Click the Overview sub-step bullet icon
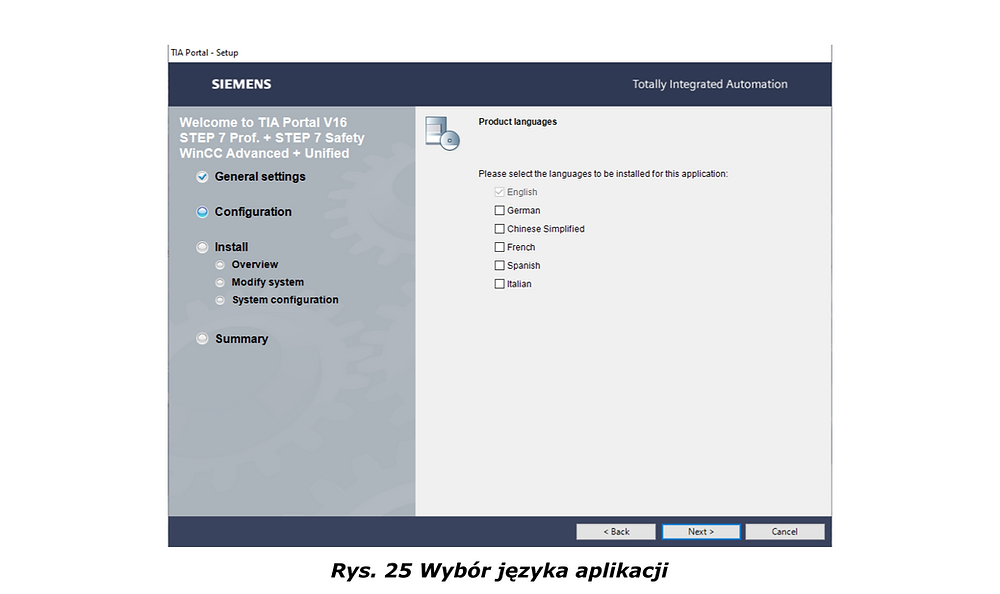Screen dimensions: 1000x594 (x=220, y=265)
